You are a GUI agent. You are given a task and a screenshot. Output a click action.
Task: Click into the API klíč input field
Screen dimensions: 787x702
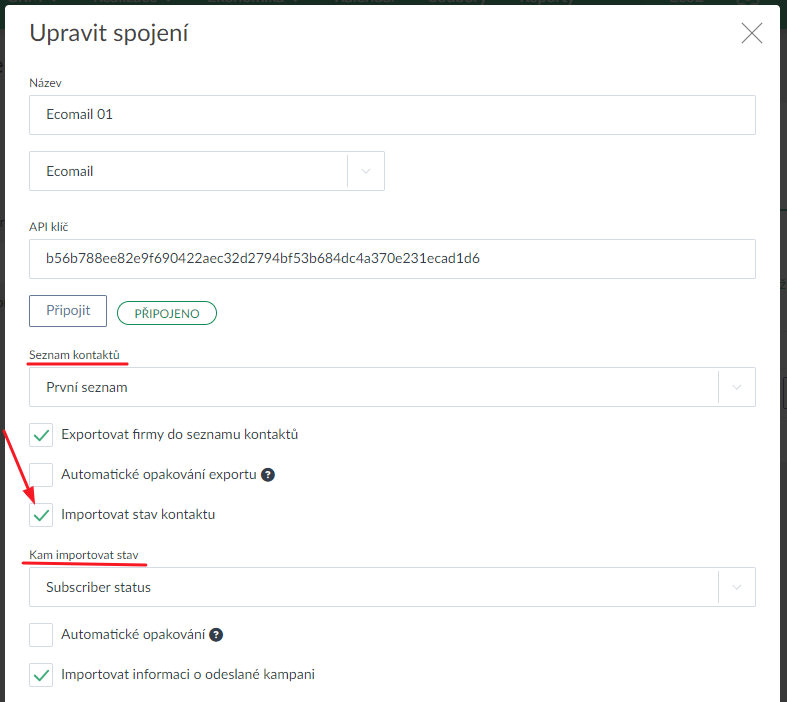coord(392,259)
